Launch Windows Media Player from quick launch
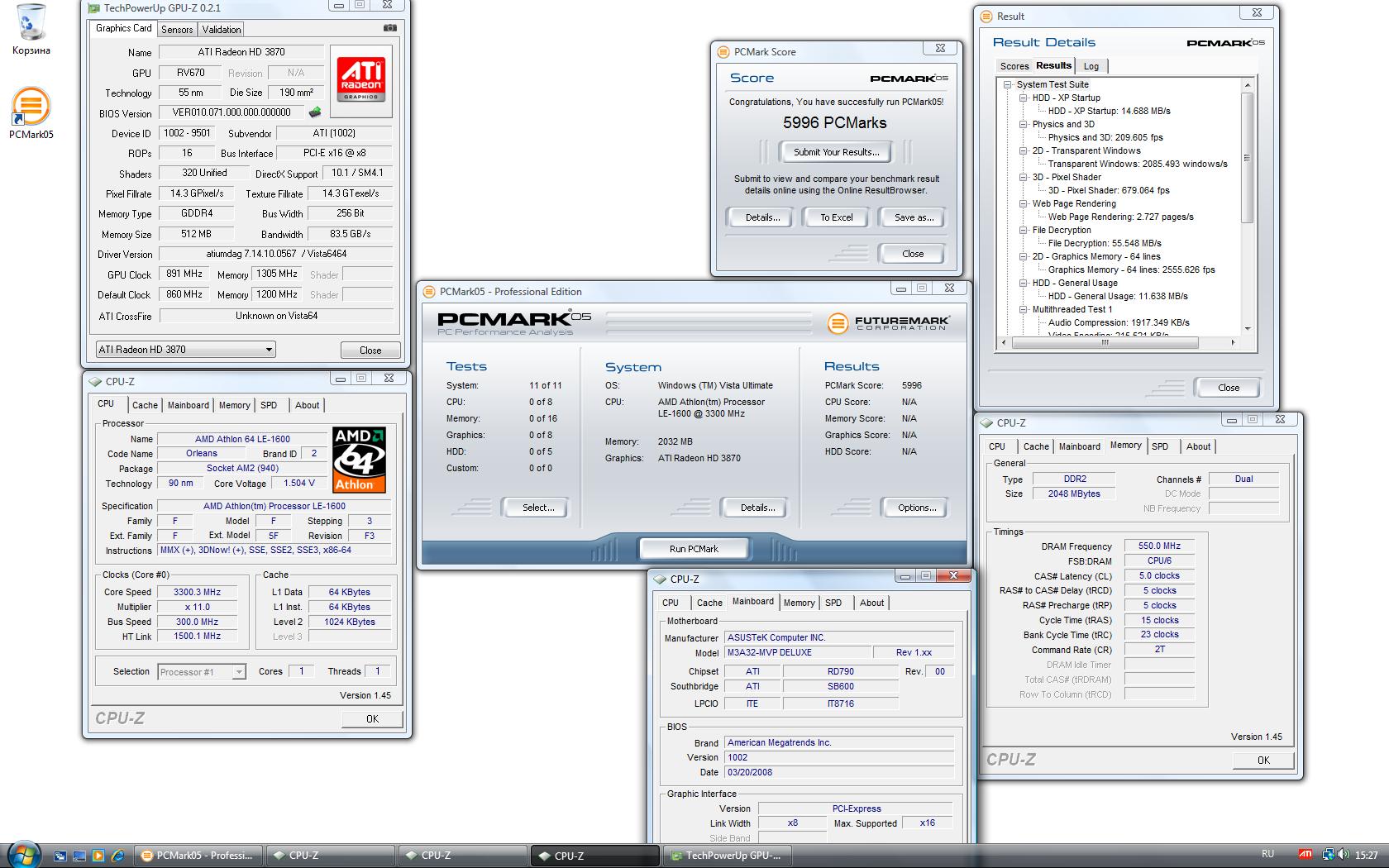The image size is (1389, 868). pyautogui.click(x=98, y=856)
